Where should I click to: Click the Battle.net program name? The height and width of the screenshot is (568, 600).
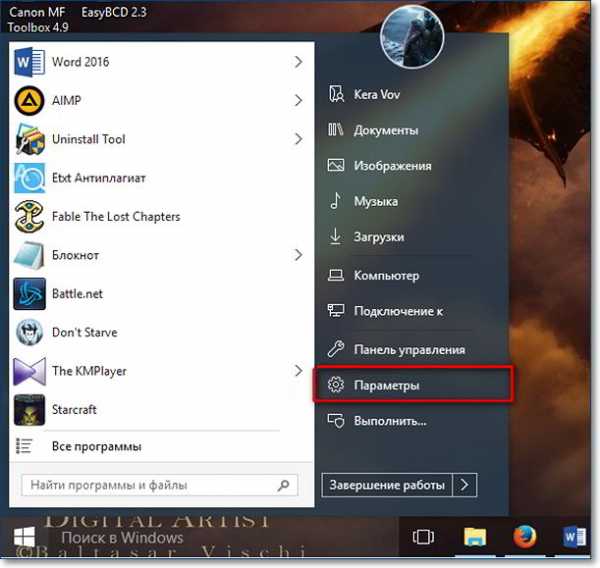click(77, 294)
